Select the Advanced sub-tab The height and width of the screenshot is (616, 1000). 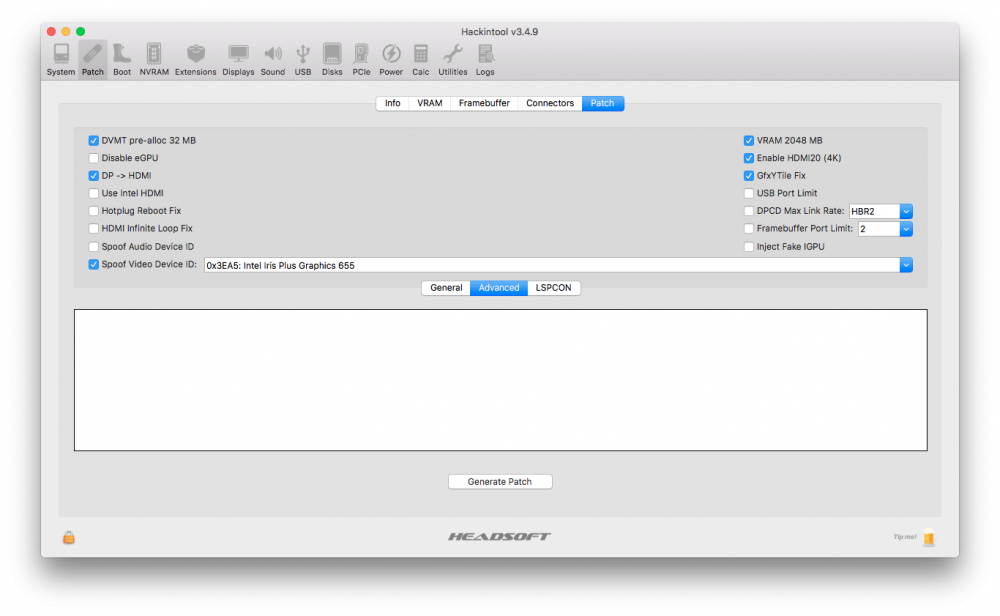coord(499,288)
